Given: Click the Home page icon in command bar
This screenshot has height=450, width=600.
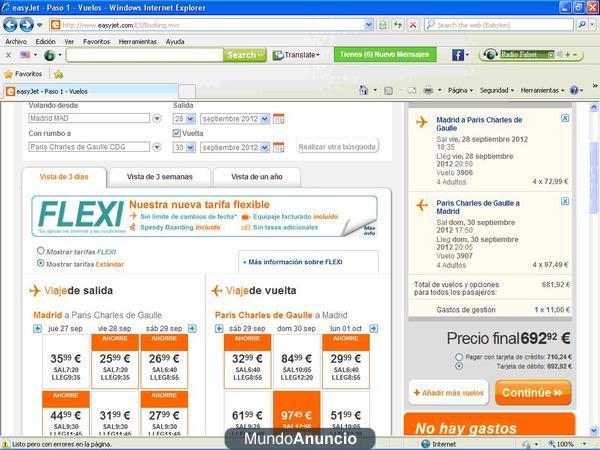Looking at the screenshot, I should (x=364, y=90).
